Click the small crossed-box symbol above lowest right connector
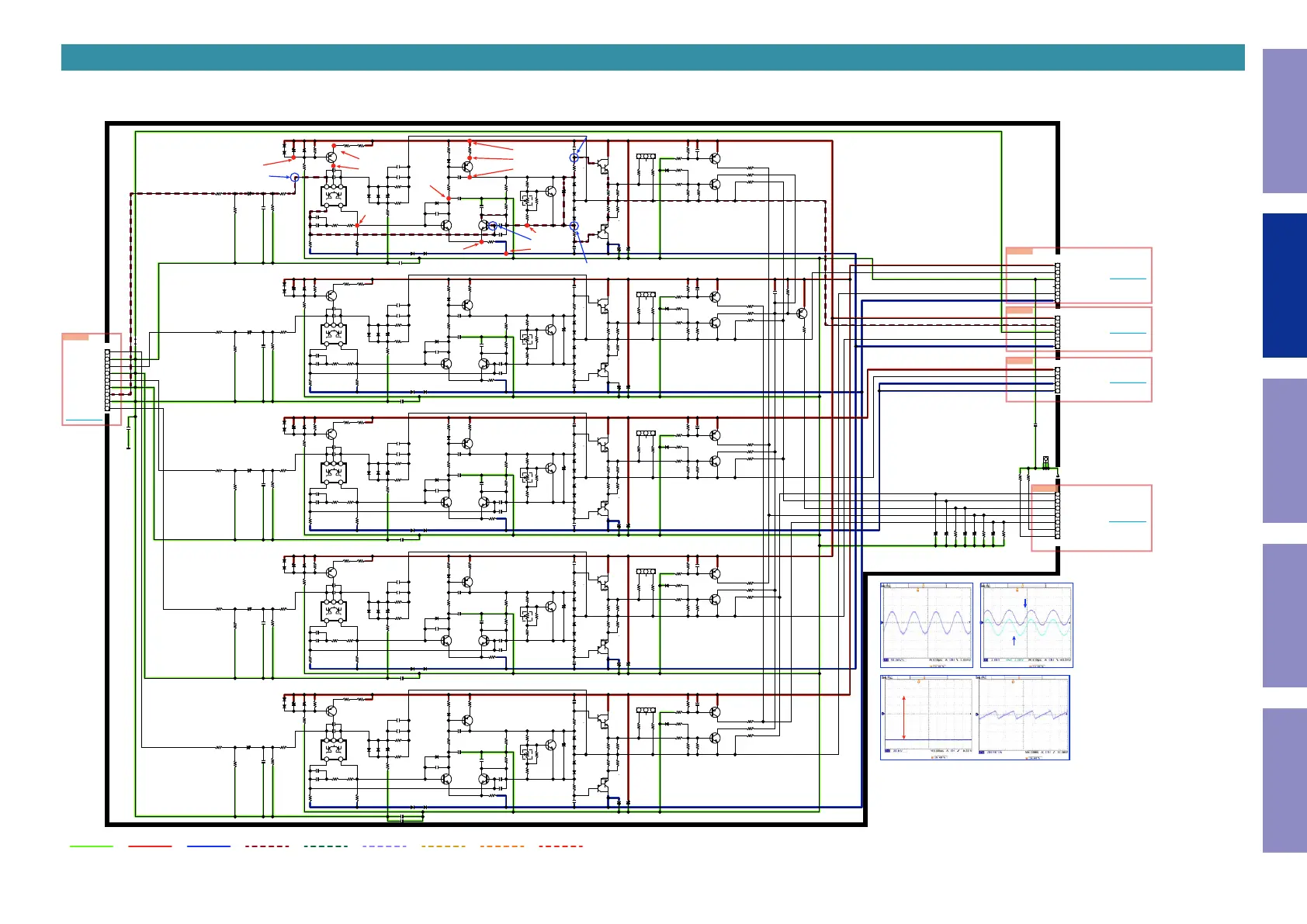The image size is (1307, 924). (x=1045, y=461)
